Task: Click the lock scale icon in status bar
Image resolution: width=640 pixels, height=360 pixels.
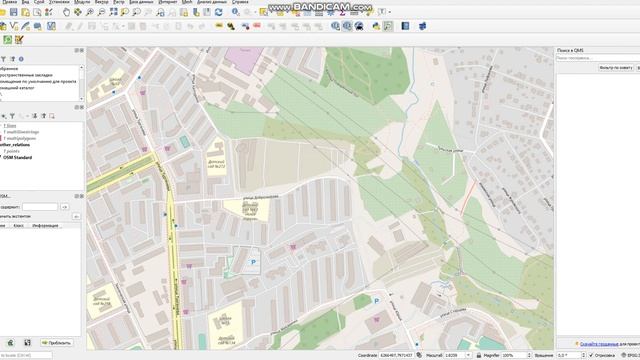Action: 479,356
